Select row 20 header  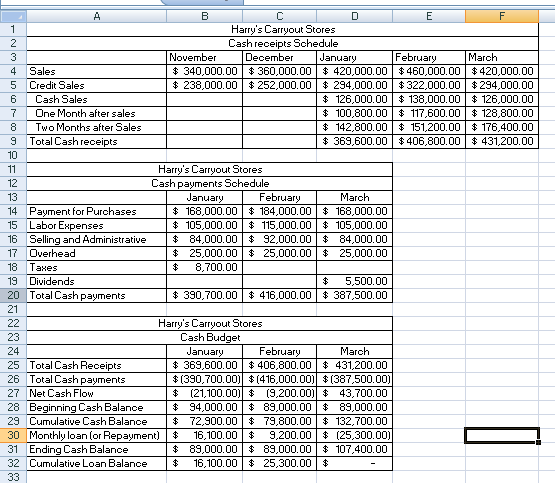point(13,295)
